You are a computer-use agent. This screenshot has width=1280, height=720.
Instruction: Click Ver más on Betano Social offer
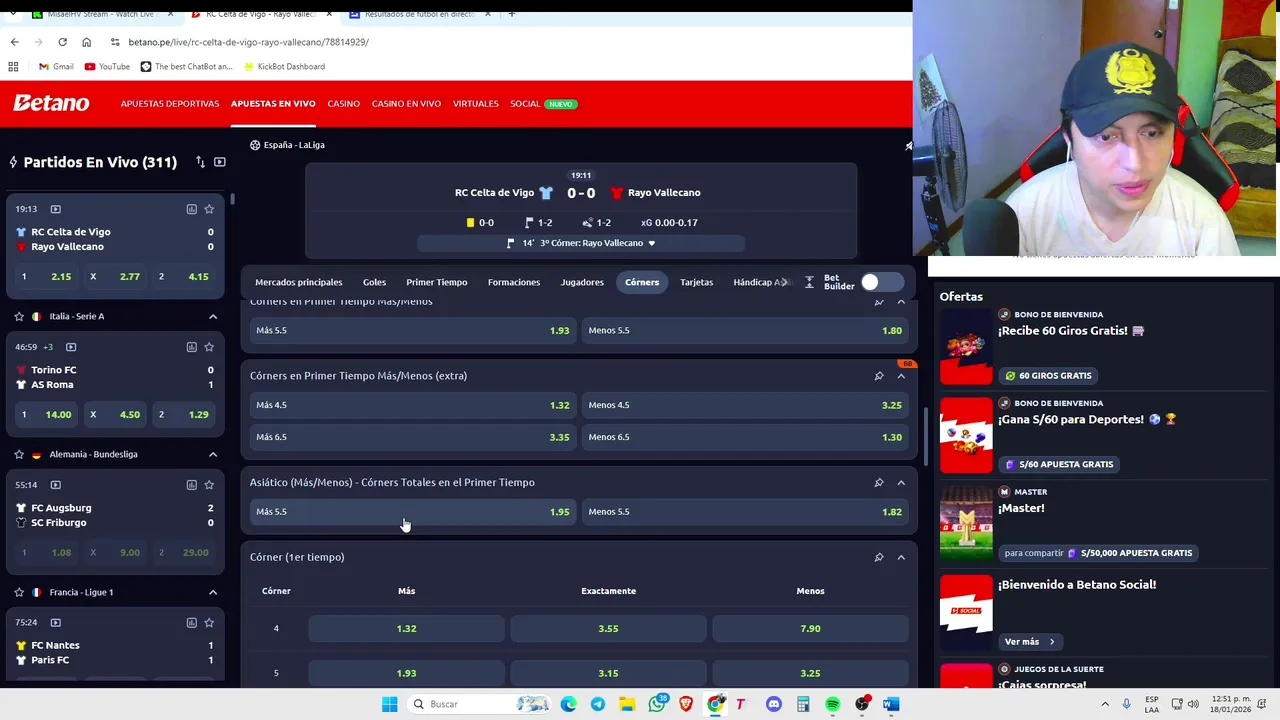tap(1029, 642)
